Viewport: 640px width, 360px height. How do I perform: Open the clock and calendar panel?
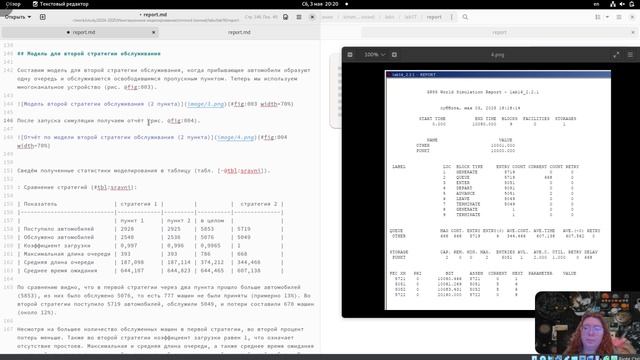[320, 4]
